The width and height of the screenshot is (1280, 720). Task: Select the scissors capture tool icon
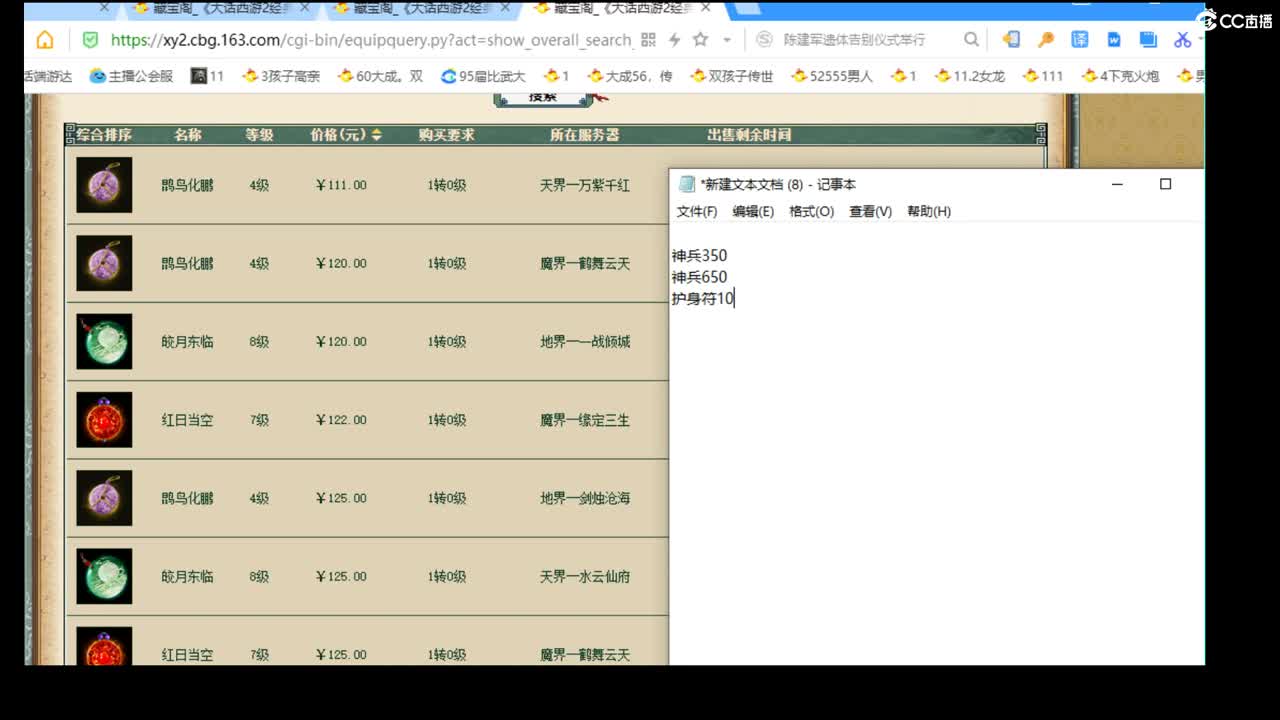point(1182,40)
